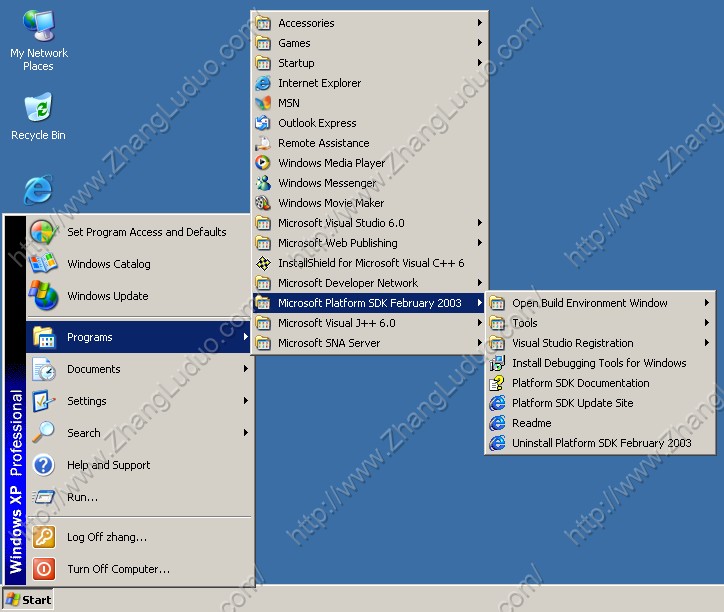Viewport: 724px width, 612px height.
Task: Expand the Startup submenu arrow
Action: 480,62
